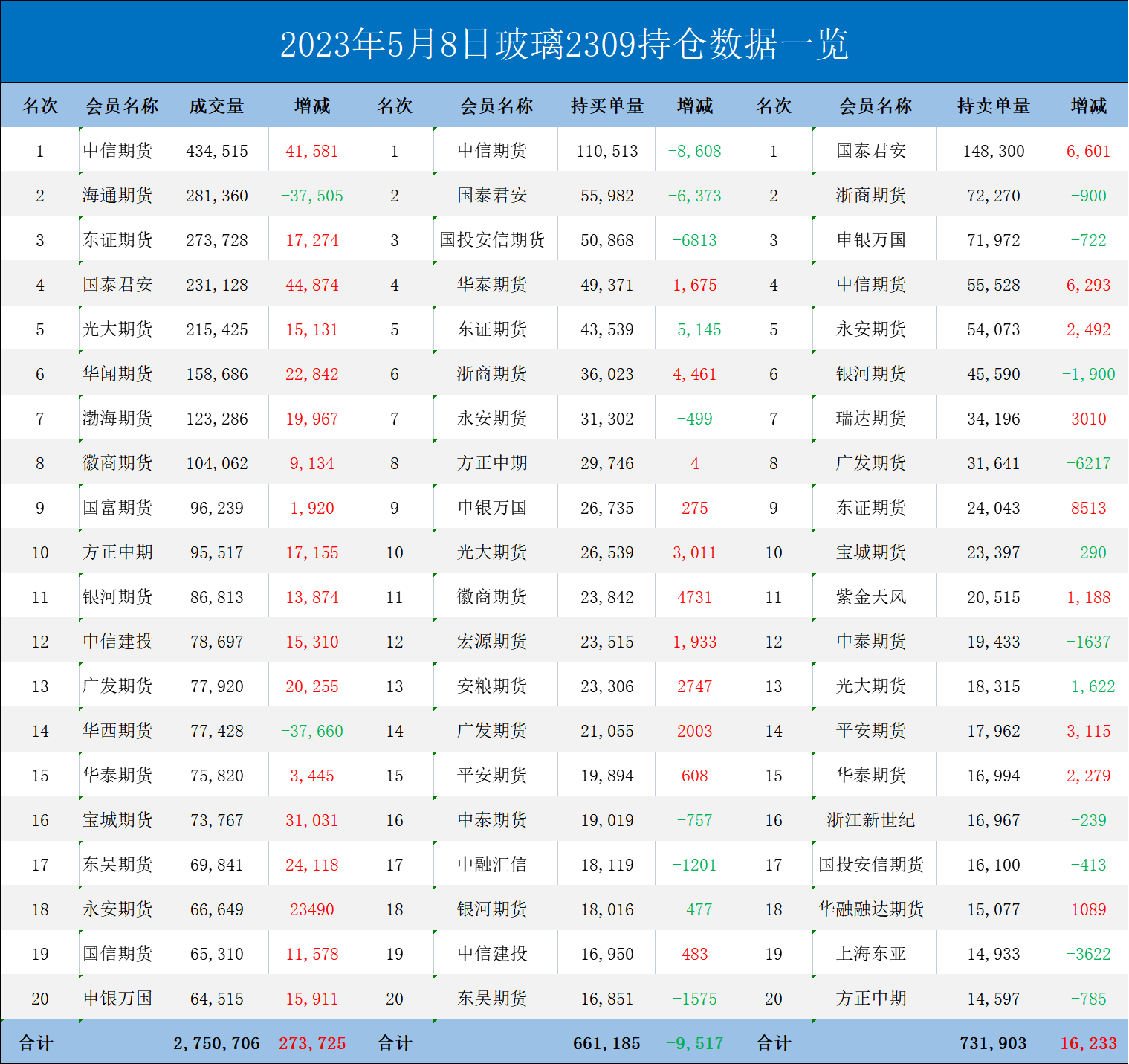Select 中融汇信 member name
1129x1064 pixels.
point(492,865)
